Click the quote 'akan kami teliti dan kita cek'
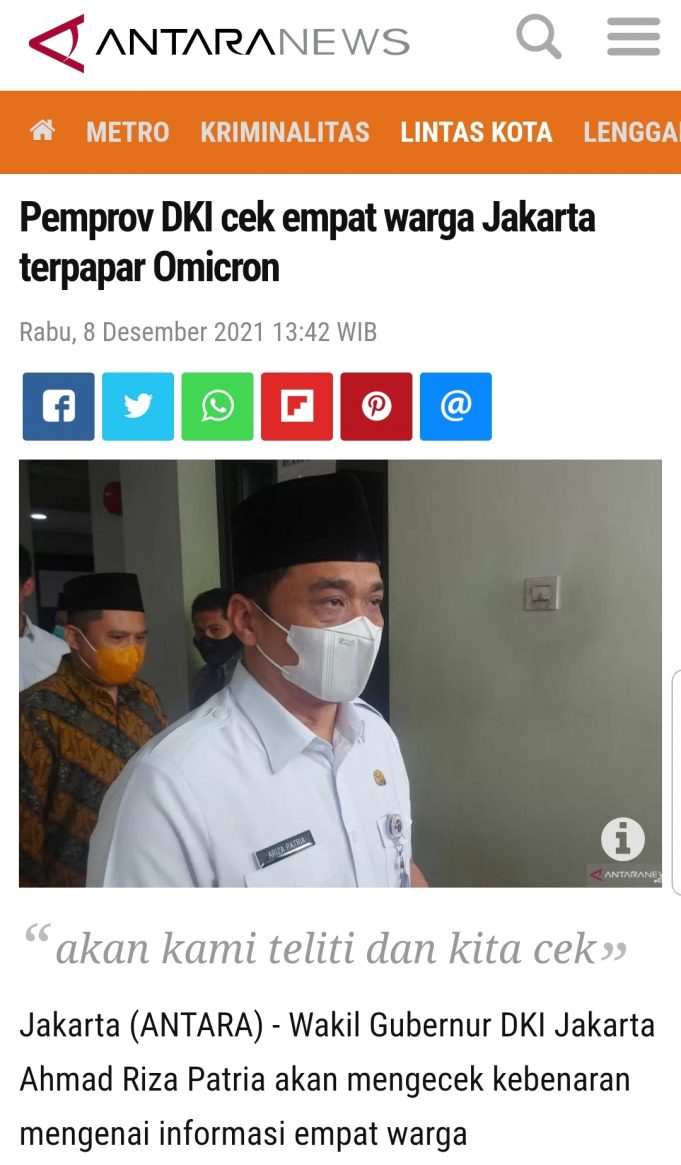 (x=326, y=948)
